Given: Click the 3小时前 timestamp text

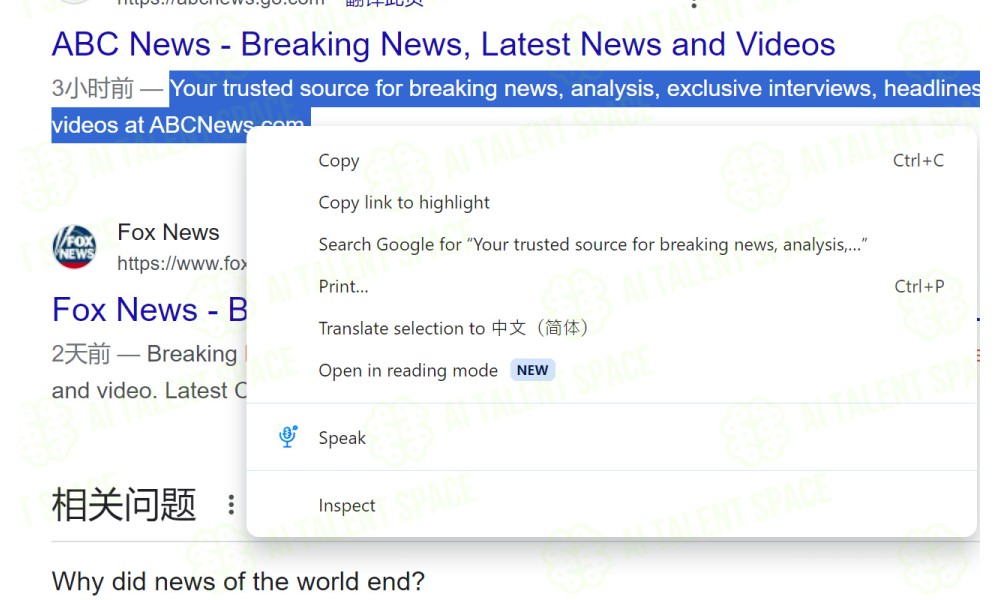Looking at the screenshot, I should point(93,89).
